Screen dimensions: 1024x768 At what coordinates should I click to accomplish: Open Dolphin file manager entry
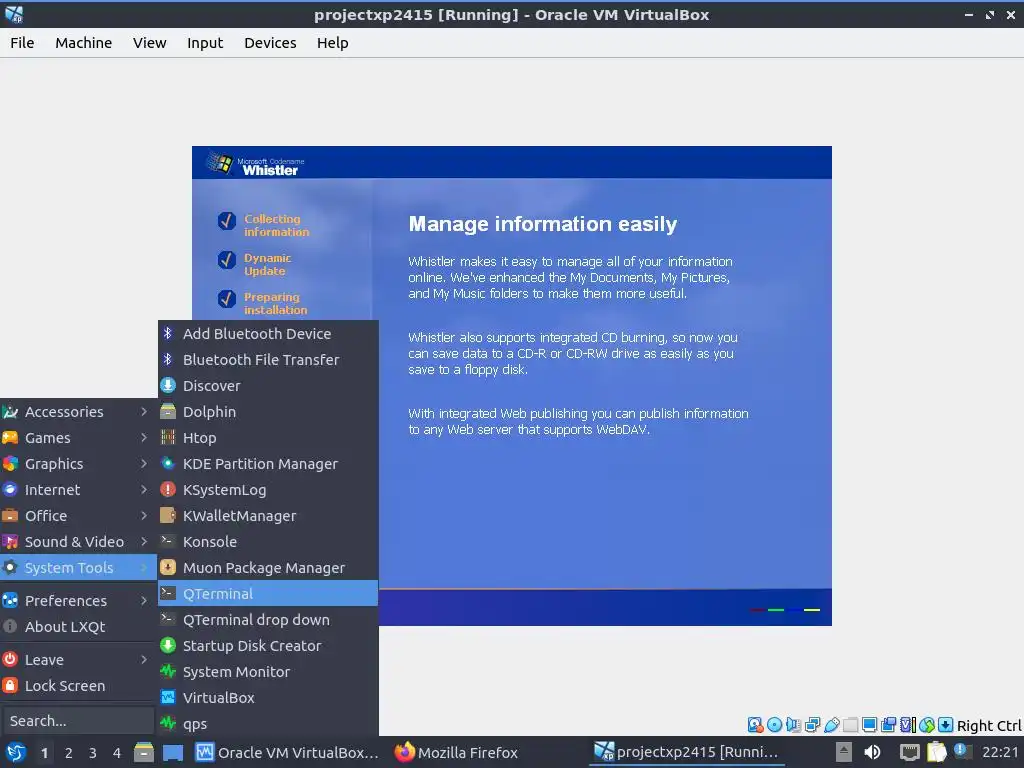pos(268,412)
